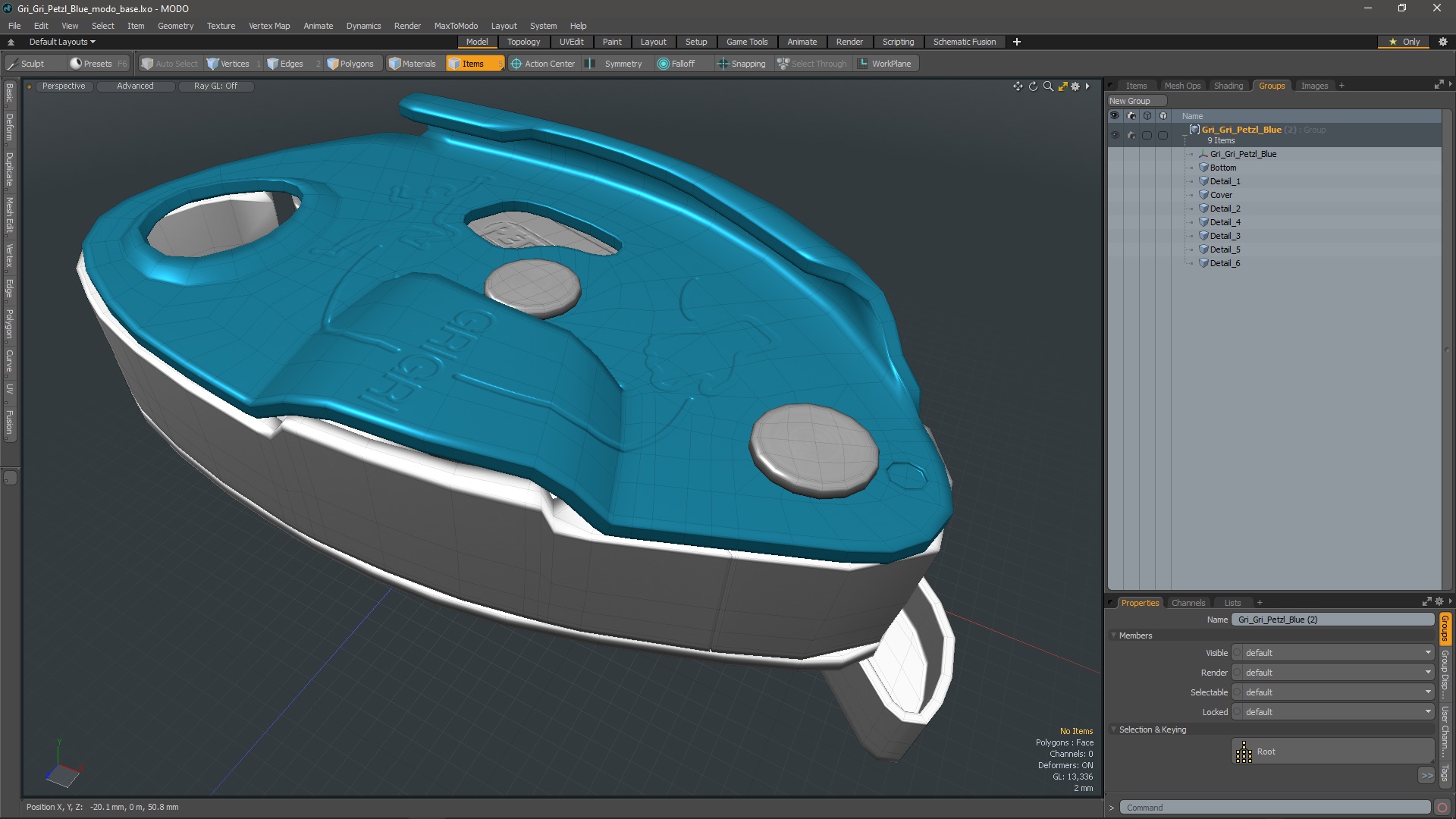Open the WorkPlane menu
This screenshot has height=819, width=1456.
885,64
